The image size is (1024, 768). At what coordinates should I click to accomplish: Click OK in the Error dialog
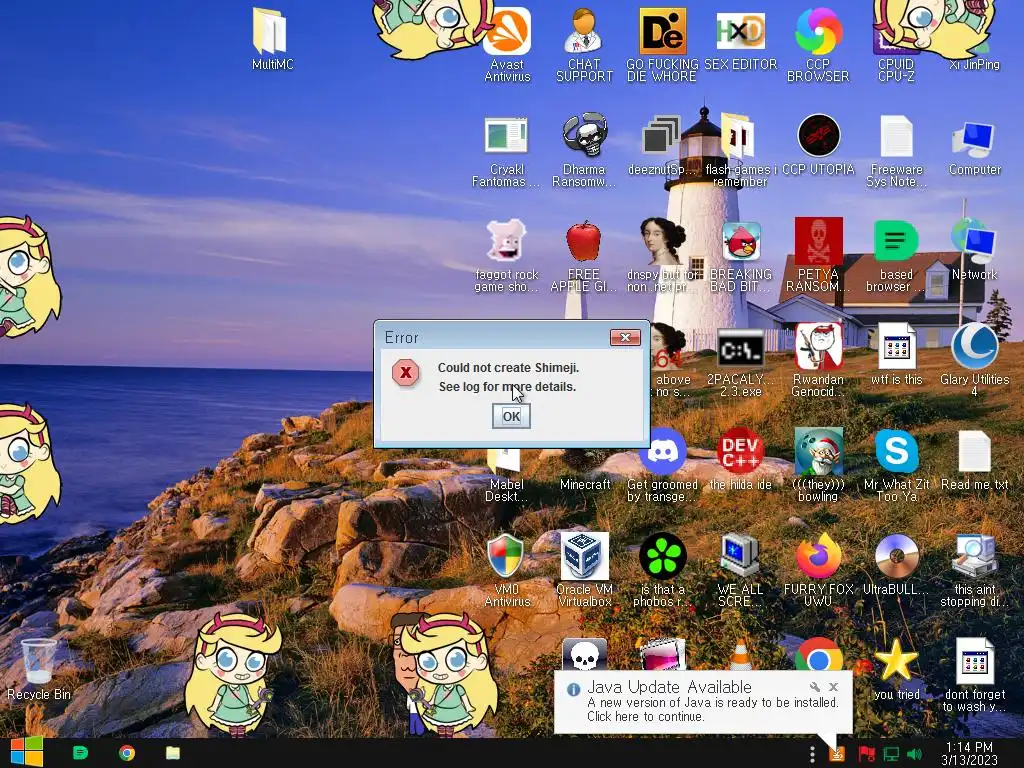(x=511, y=417)
